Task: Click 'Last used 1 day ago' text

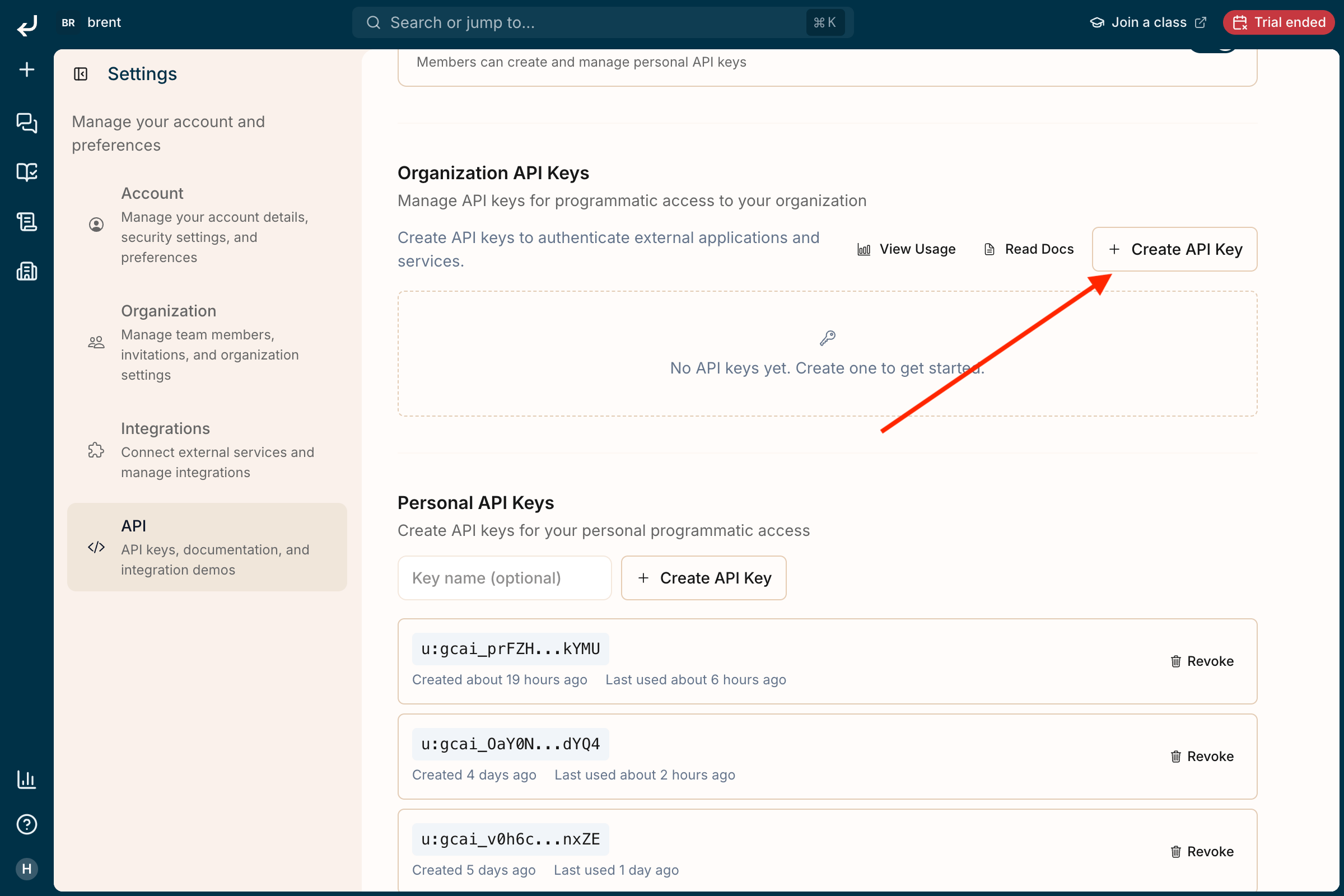Action: point(616,871)
